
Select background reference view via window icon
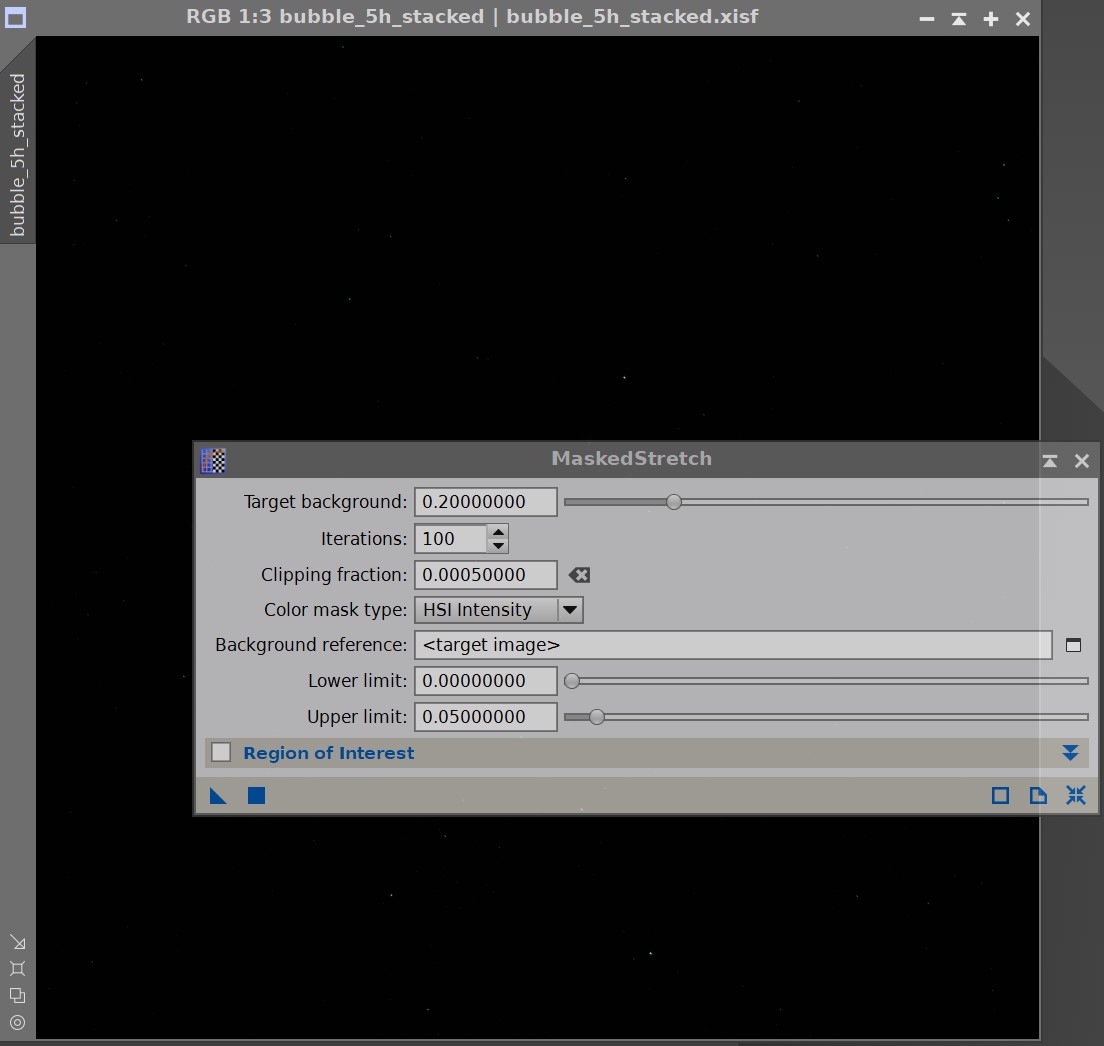pos(1073,645)
